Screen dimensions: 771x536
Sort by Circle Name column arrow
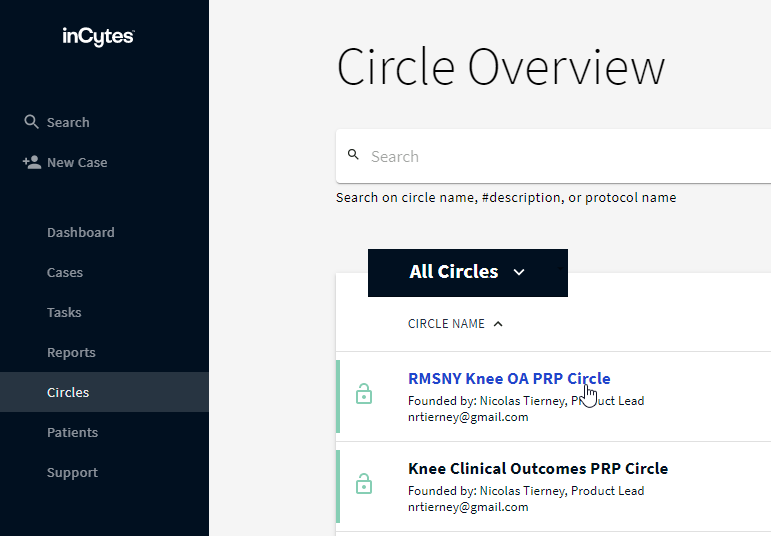click(x=499, y=324)
